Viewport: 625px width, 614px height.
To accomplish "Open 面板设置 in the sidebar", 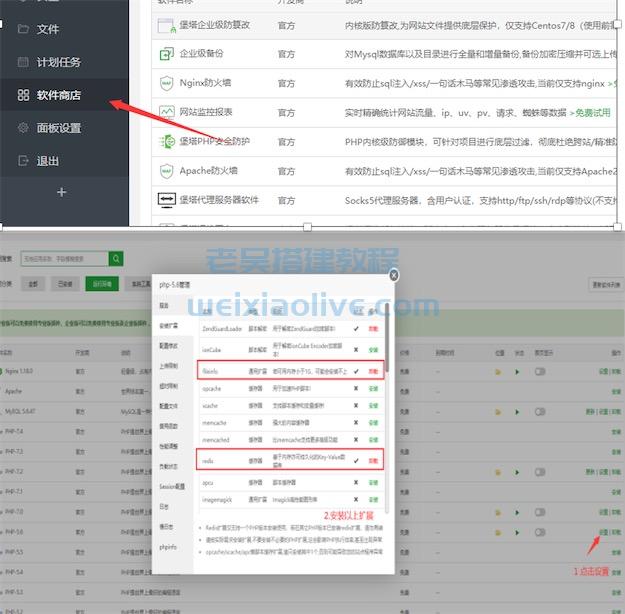I will 49,128.
